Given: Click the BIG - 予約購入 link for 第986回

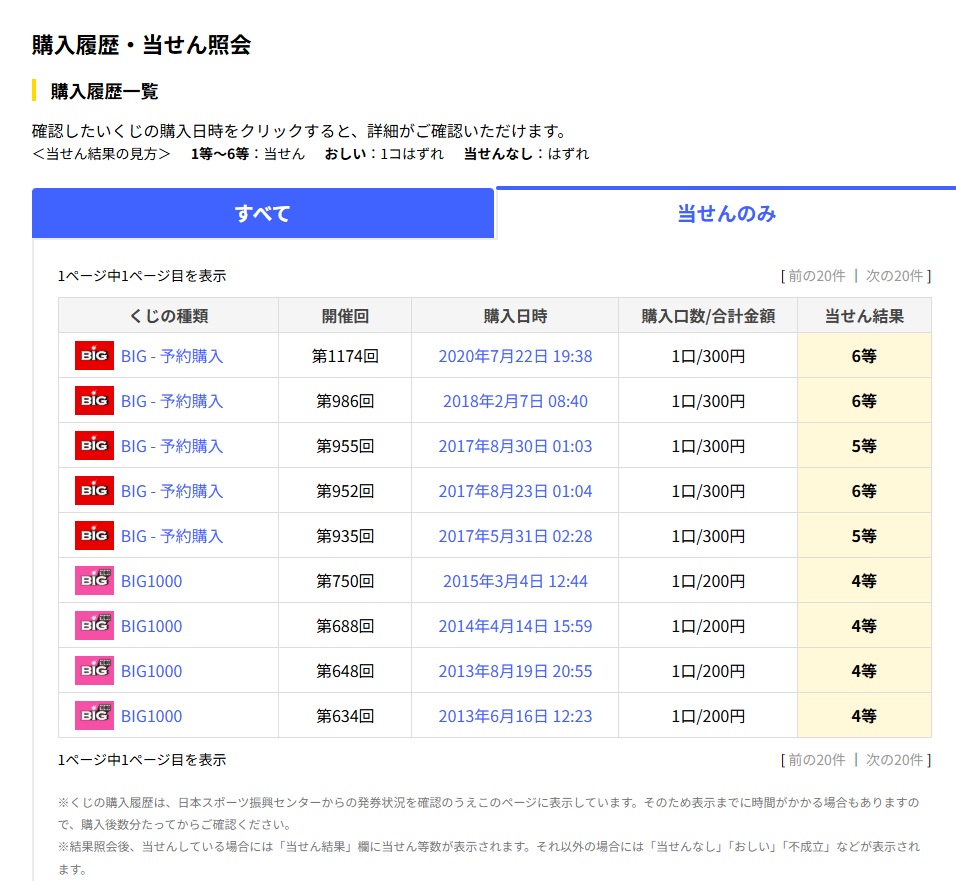Looking at the screenshot, I should tap(172, 401).
